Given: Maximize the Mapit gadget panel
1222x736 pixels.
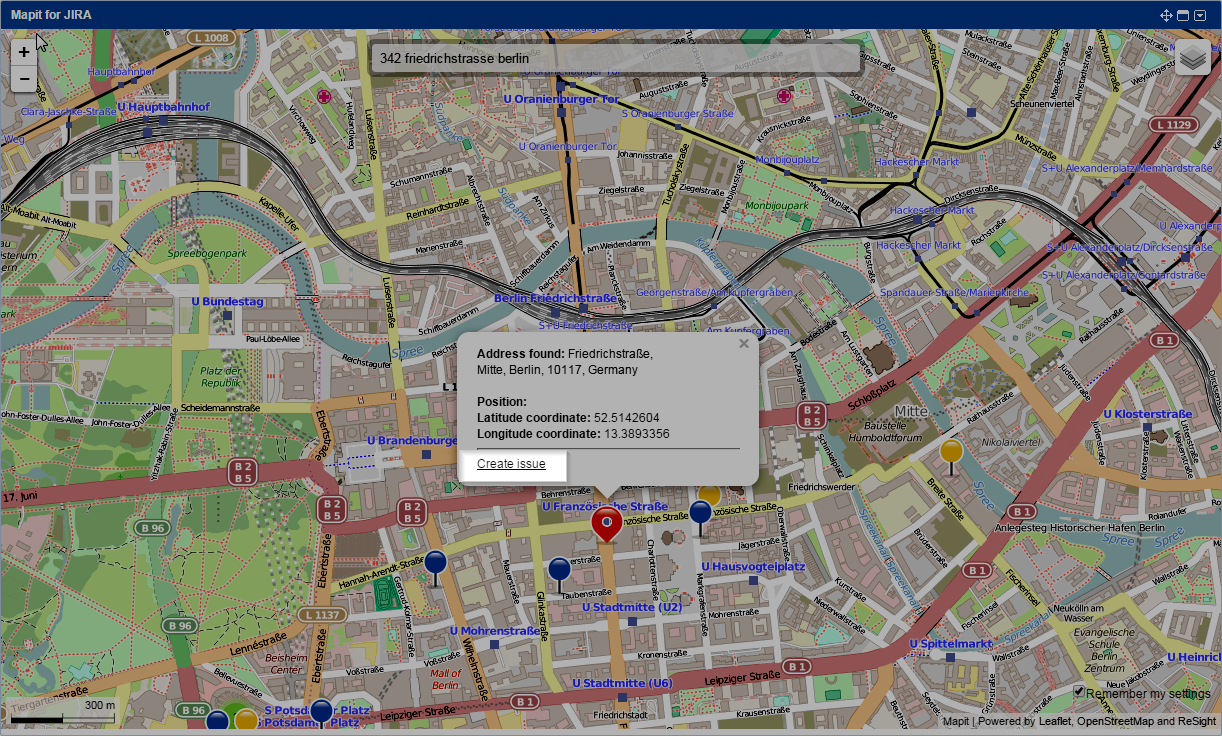Looking at the screenshot, I should pos(1182,15).
